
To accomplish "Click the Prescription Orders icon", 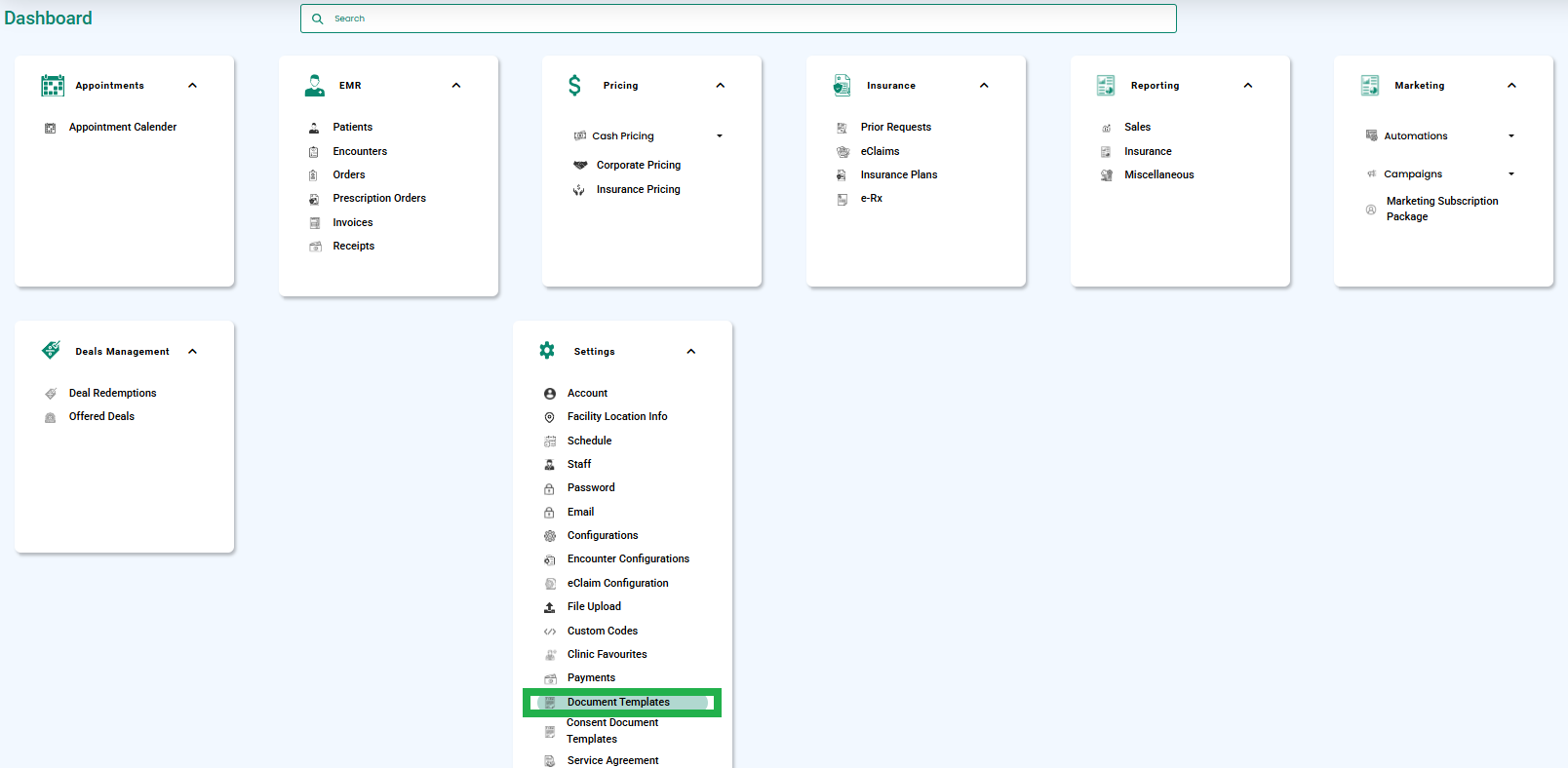I will (314, 199).
